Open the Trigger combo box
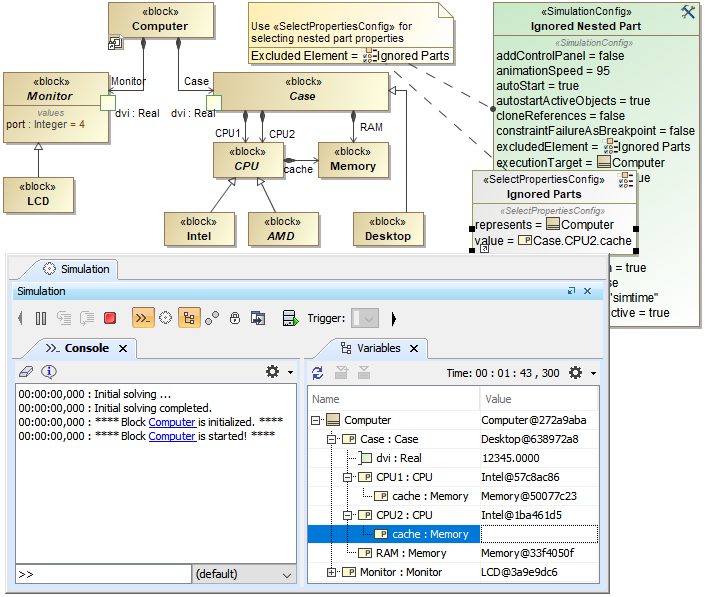 pyautogui.click(x=366, y=318)
